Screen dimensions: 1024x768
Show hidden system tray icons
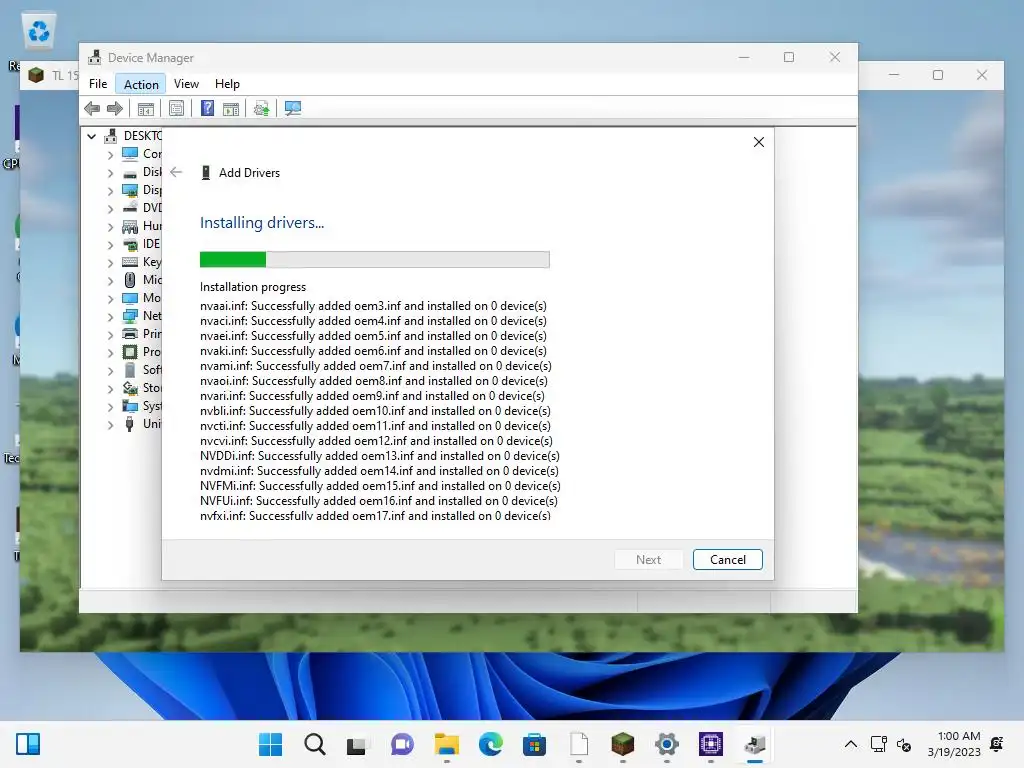(850, 744)
